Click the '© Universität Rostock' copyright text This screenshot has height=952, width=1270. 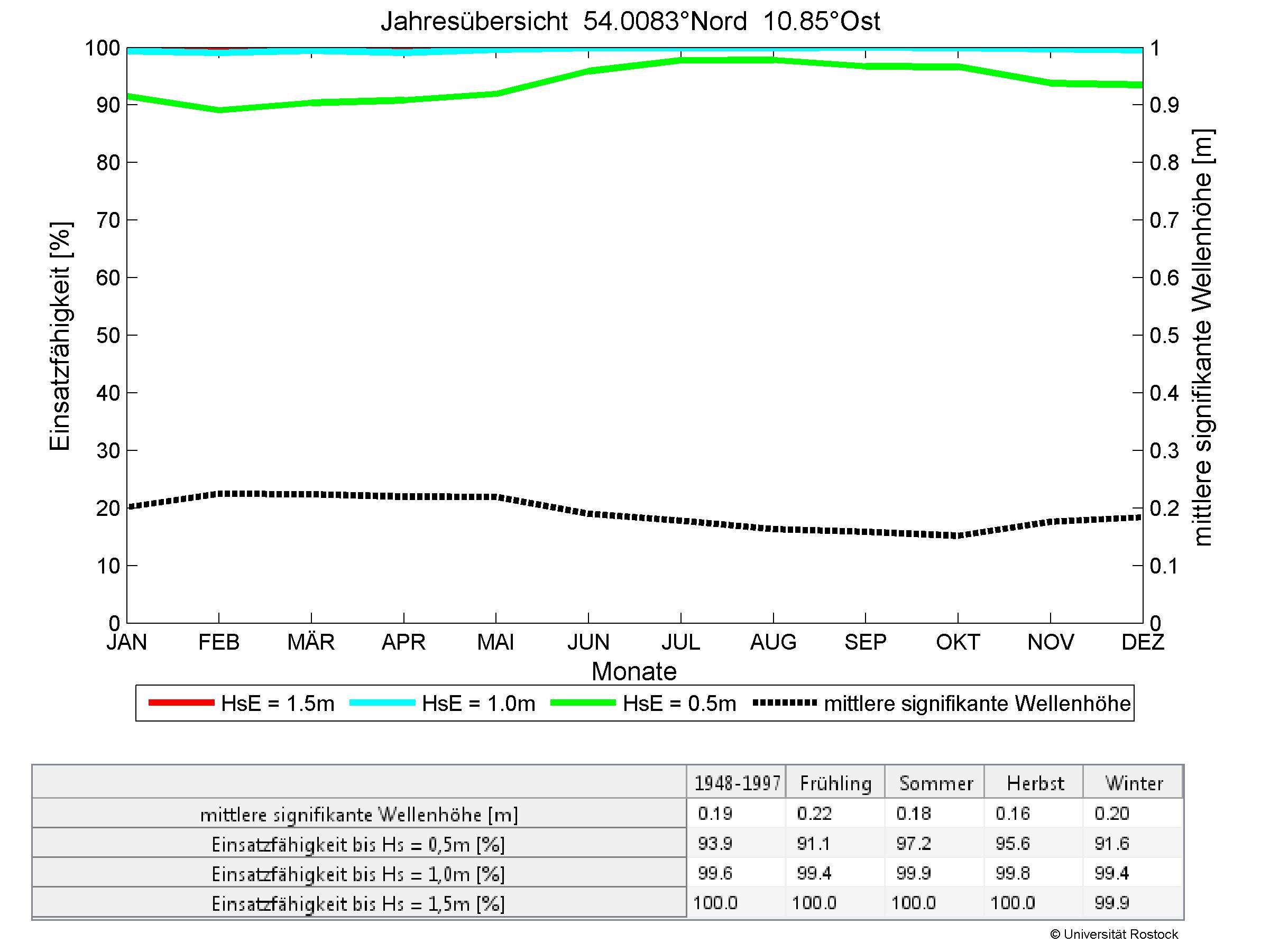[1114, 935]
